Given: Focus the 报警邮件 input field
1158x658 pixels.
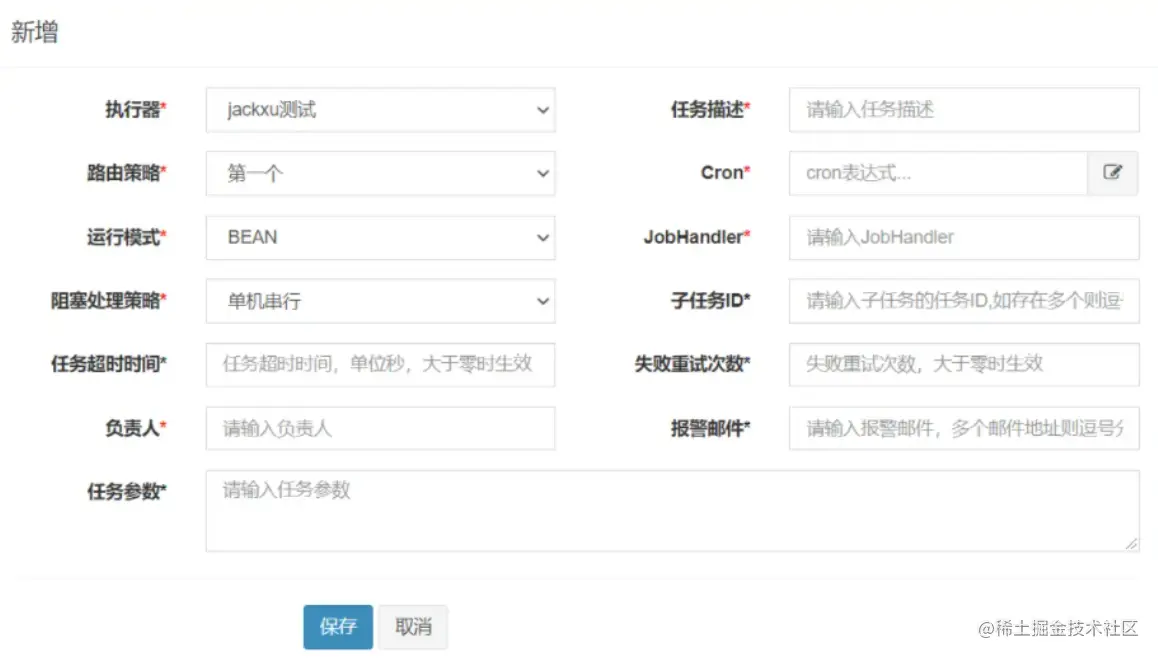Looking at the screenshot, I should pyautogui.click(x=964, y=428).
